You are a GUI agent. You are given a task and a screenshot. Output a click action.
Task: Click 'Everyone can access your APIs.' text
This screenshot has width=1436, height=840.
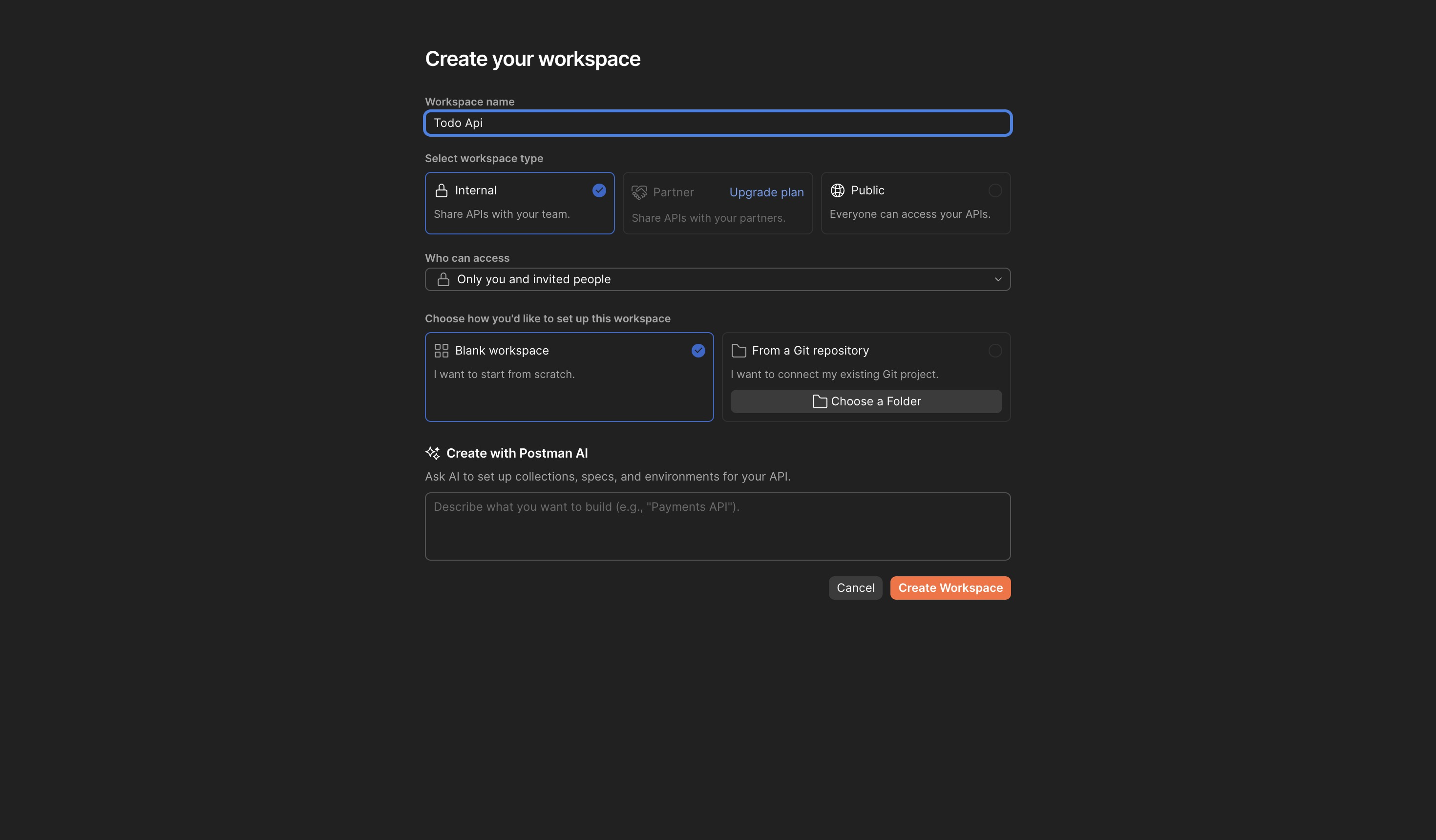point(910,214)
